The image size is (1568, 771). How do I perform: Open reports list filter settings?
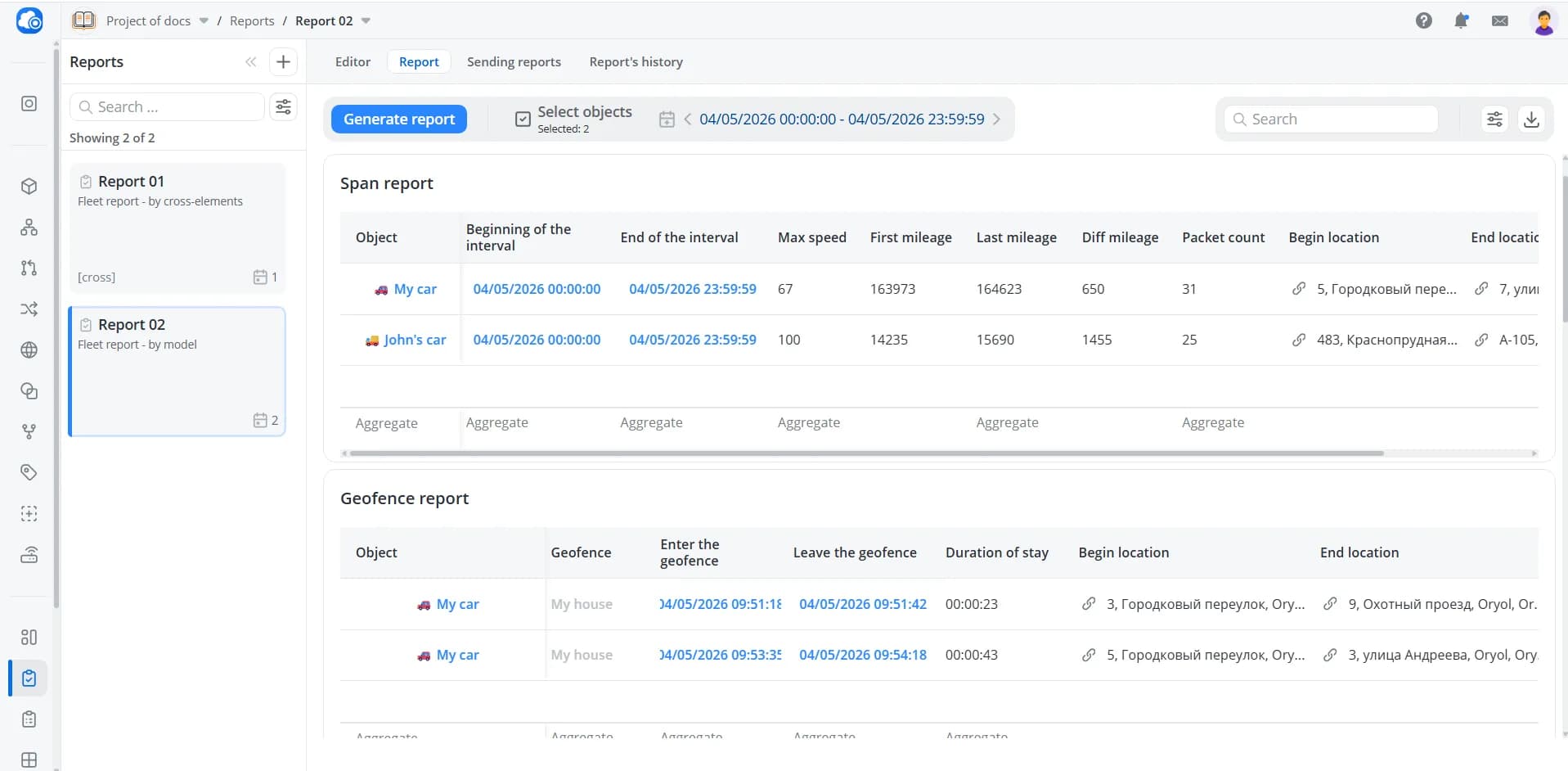pyautogui.click(x=283, y=106)
